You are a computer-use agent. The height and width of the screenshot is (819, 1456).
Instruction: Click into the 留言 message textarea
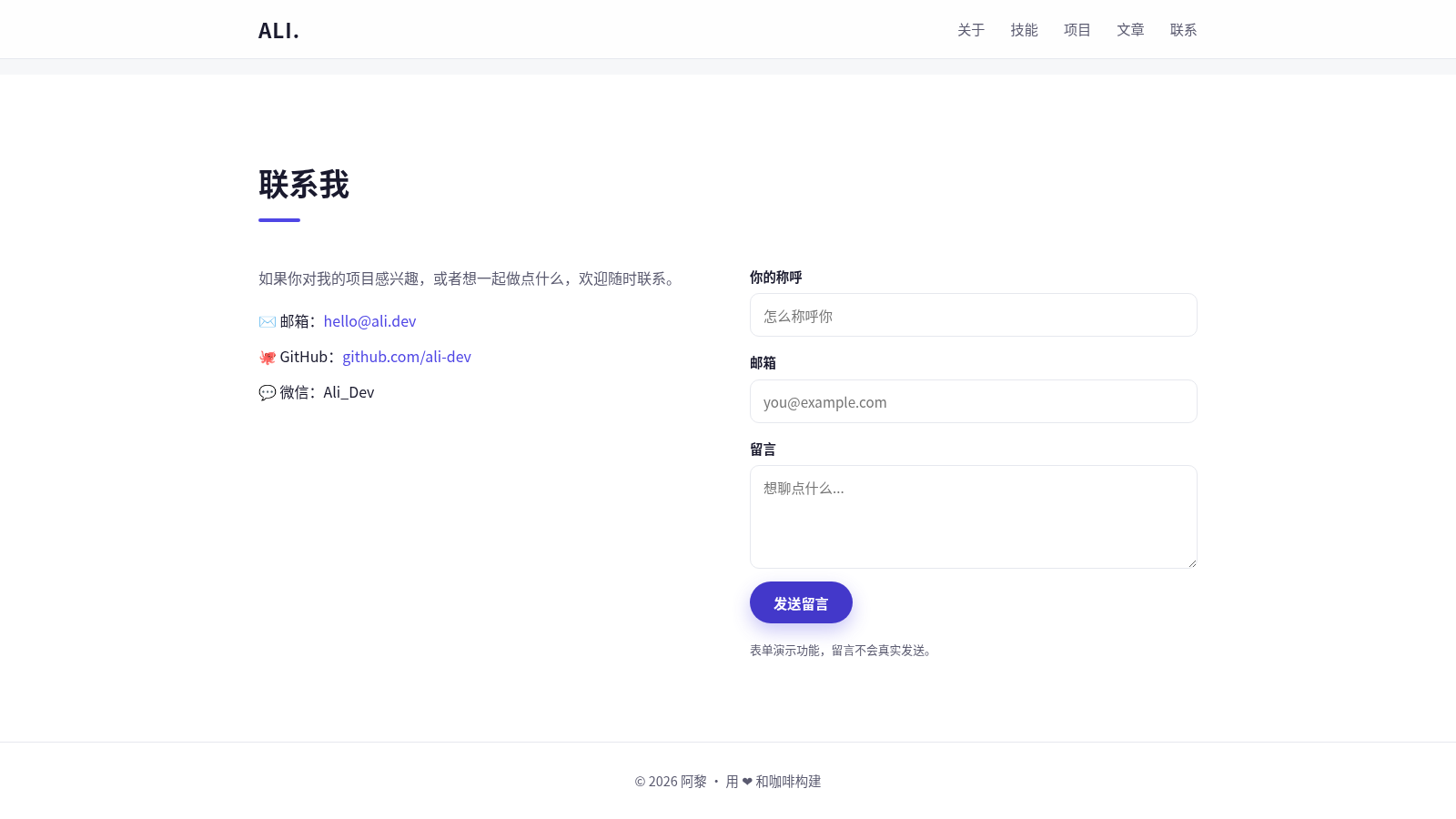(973, 517)
